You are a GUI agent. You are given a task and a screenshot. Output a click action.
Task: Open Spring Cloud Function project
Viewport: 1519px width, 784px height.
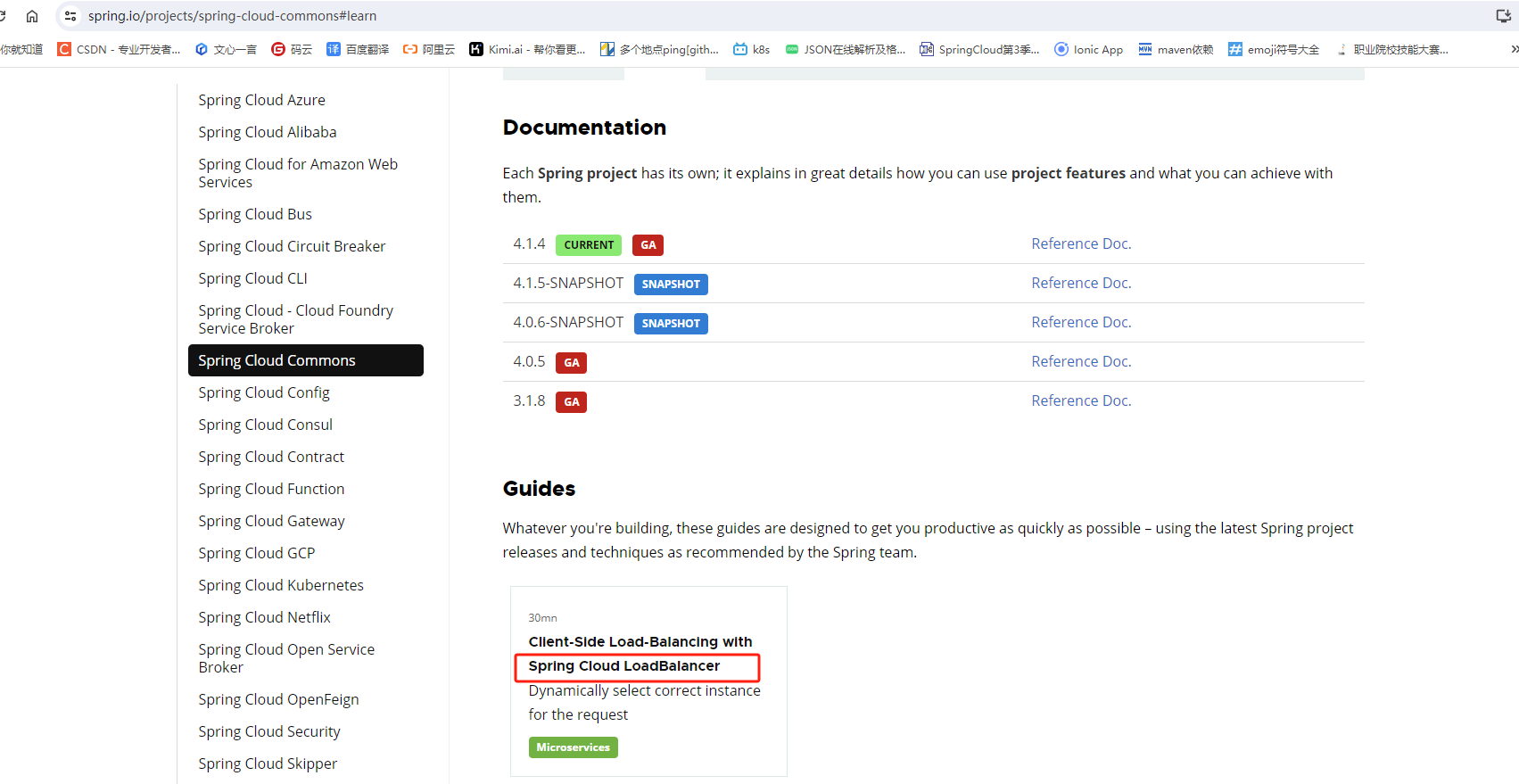pos(271,489)
